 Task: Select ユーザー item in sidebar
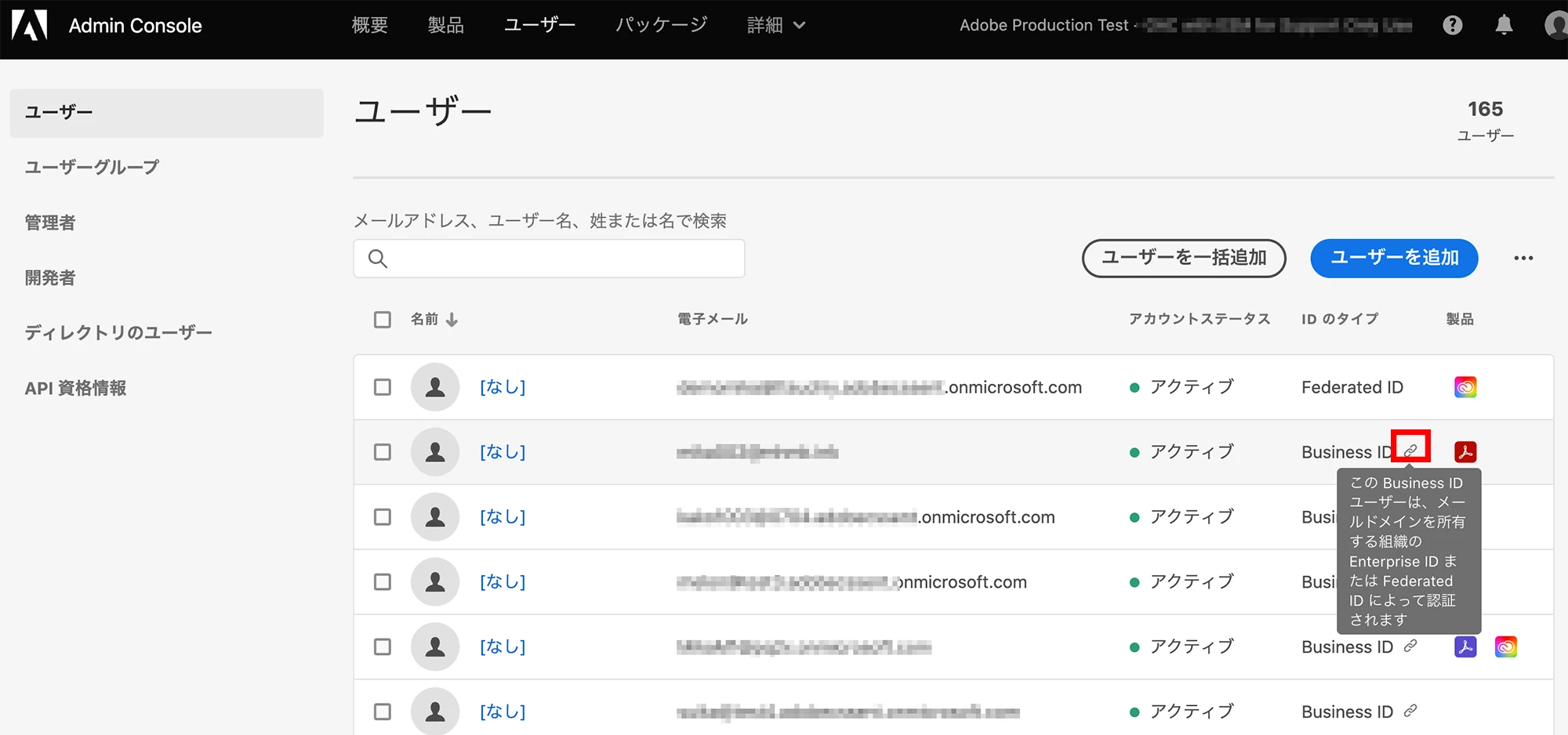point(166,113)
